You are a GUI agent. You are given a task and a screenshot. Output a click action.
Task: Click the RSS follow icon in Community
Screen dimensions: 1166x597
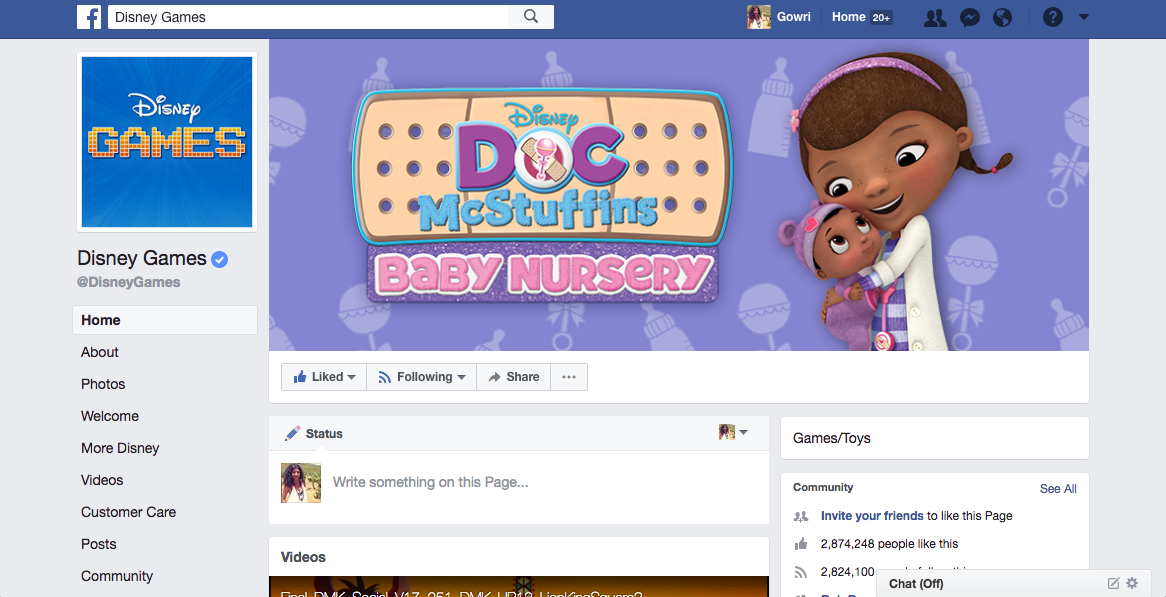coord(801,572)
